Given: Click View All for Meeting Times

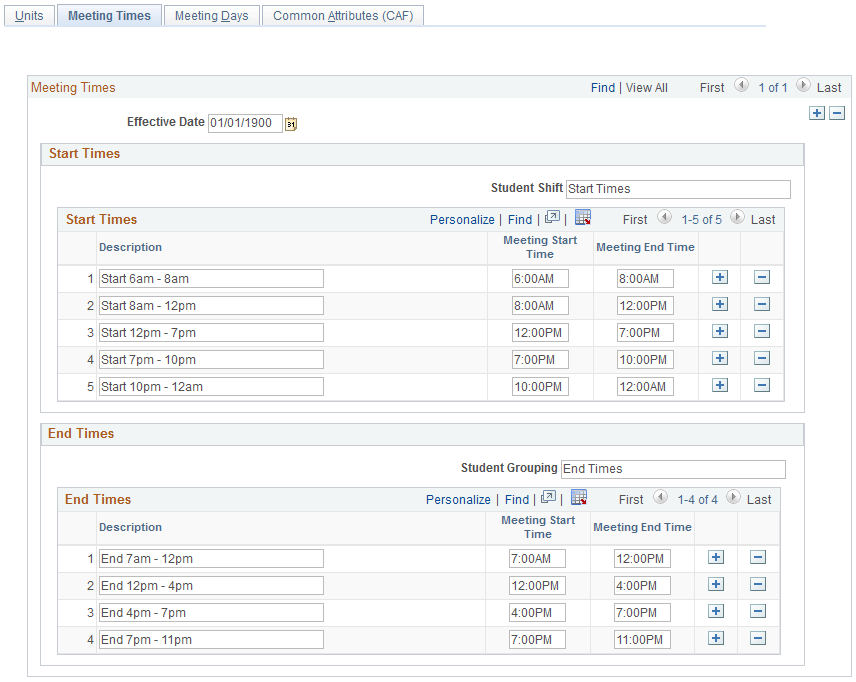Looking at the screenshot, I should pos(646,88).
